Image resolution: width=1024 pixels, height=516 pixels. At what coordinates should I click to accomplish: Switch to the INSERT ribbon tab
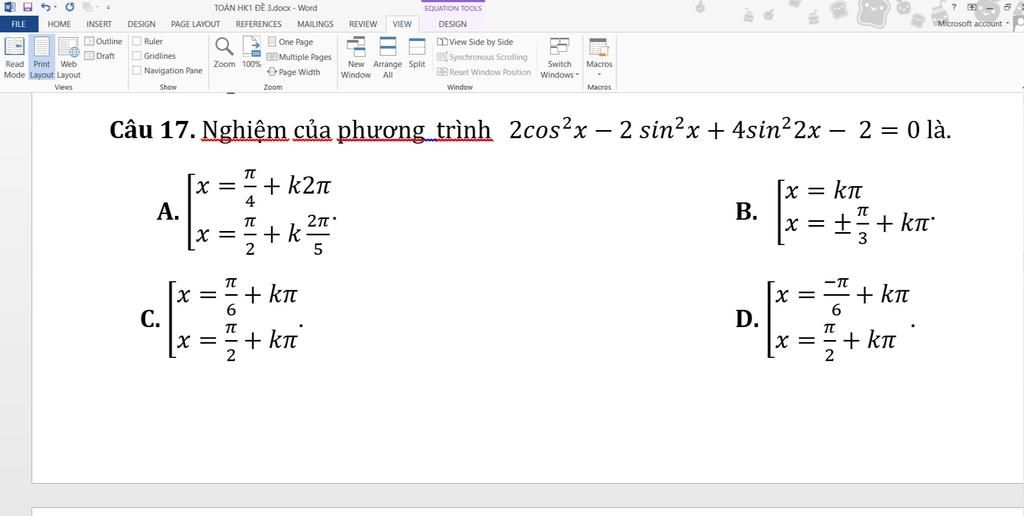tap(99, 24)
